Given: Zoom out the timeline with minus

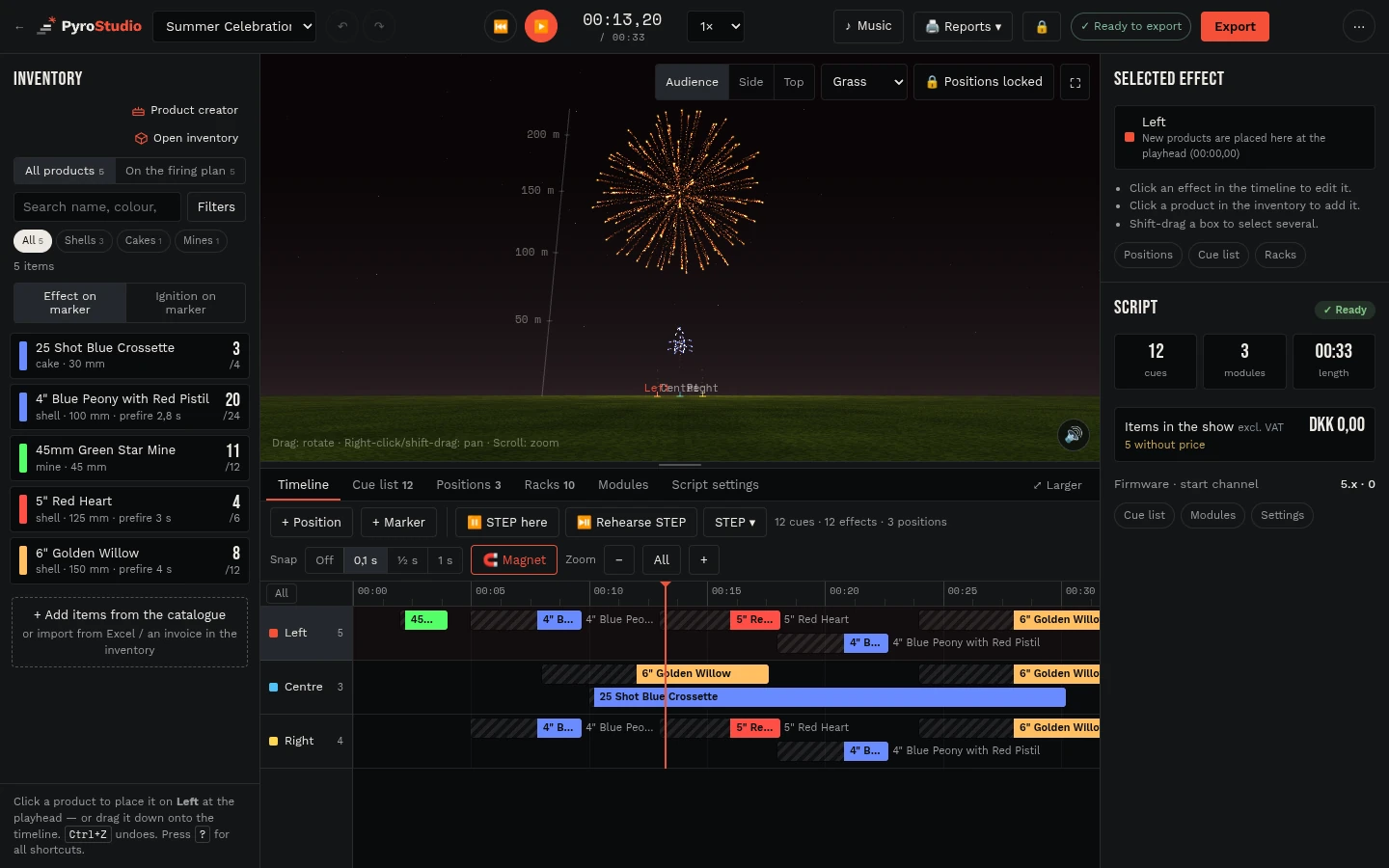Looking at the screenshot, I should [x=619, y=560].
